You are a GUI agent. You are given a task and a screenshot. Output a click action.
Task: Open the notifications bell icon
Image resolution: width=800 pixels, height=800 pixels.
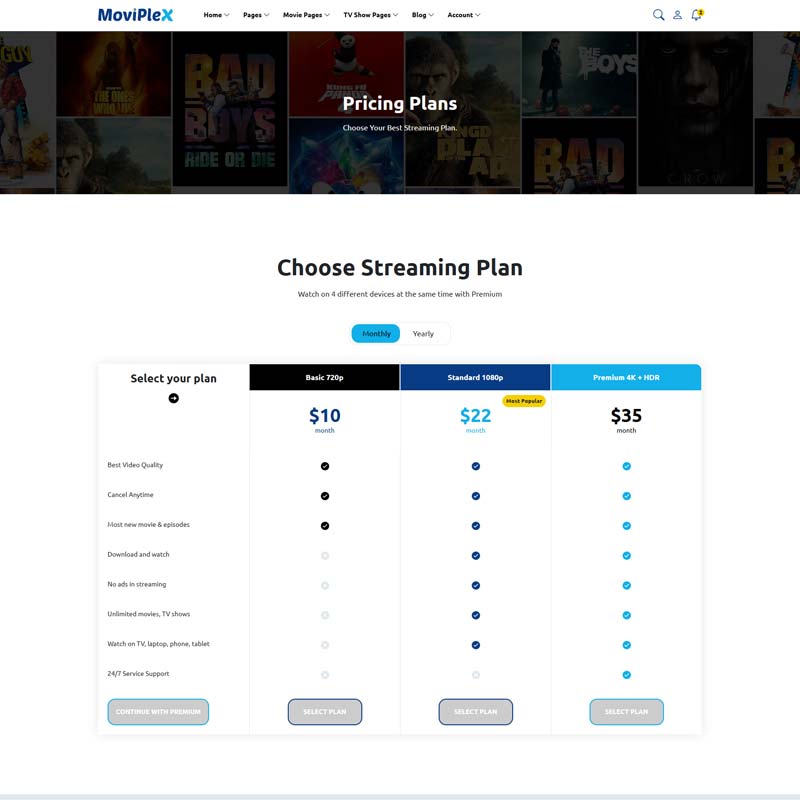click(696, 15)
